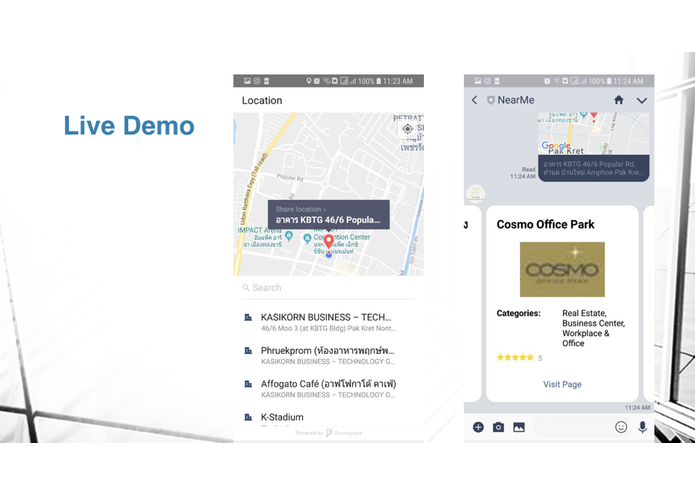Open the photo gallery icon in chat
Image resolution: width=695 pixels, height=494 pixels.
[x=519, y=427]
